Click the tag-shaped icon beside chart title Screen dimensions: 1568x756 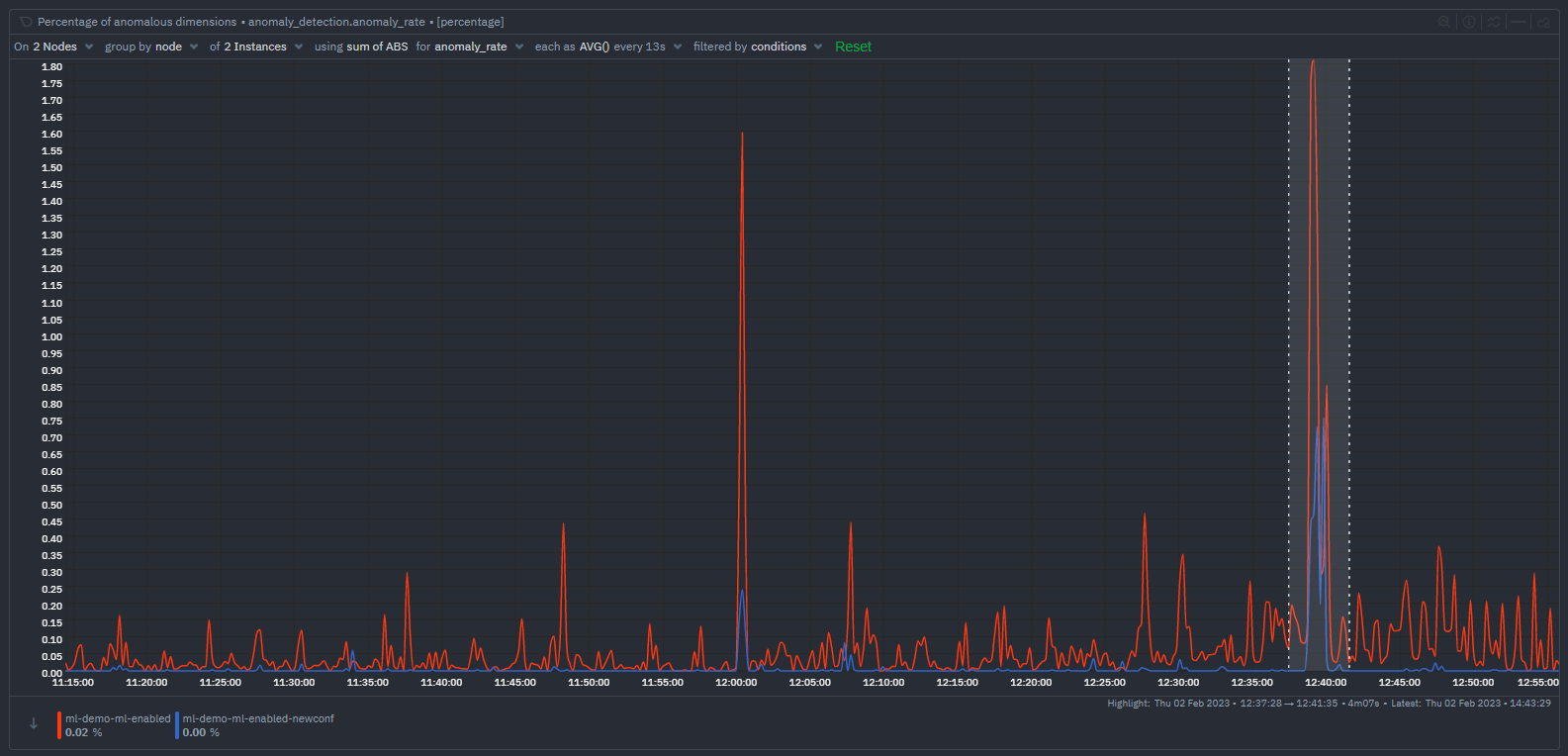26,22
